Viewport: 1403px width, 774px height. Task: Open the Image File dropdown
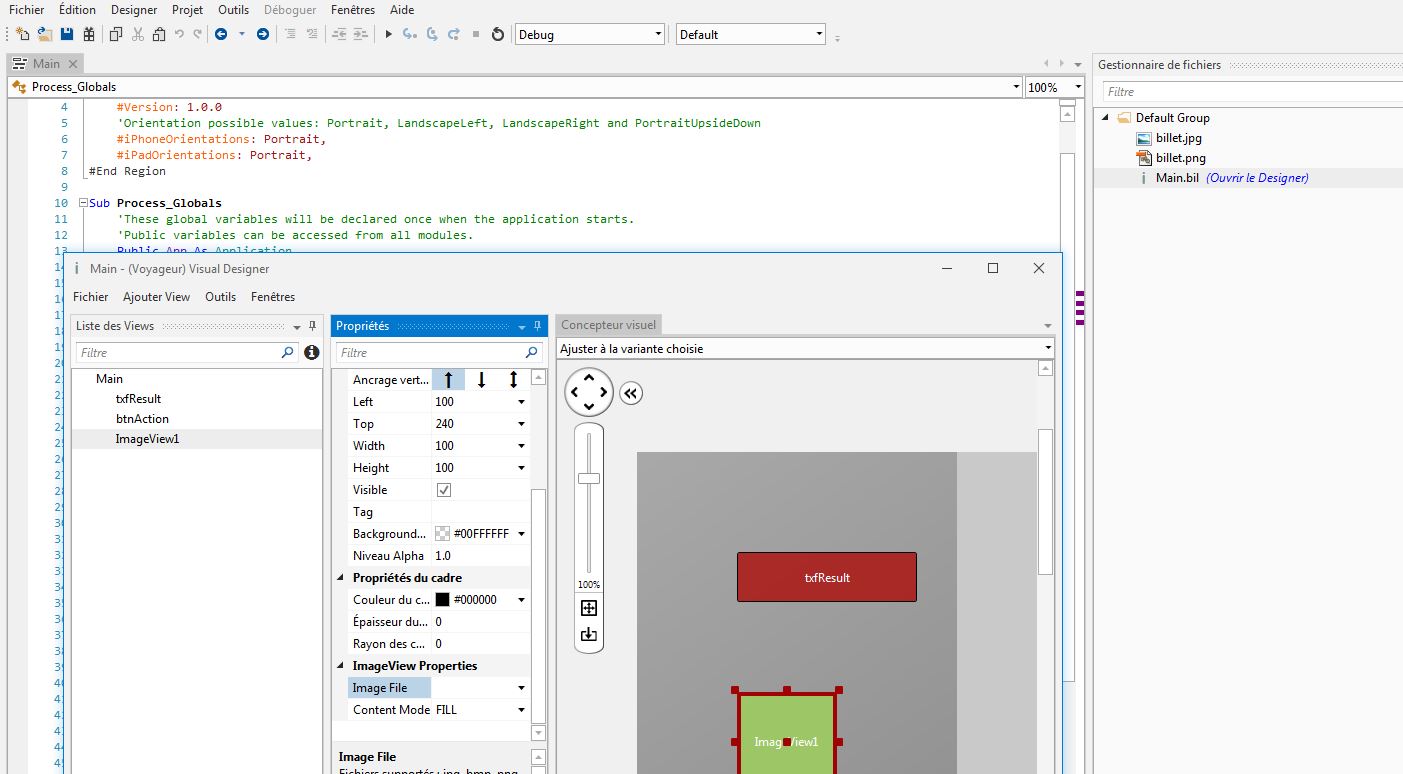click(x=521, y=688)
